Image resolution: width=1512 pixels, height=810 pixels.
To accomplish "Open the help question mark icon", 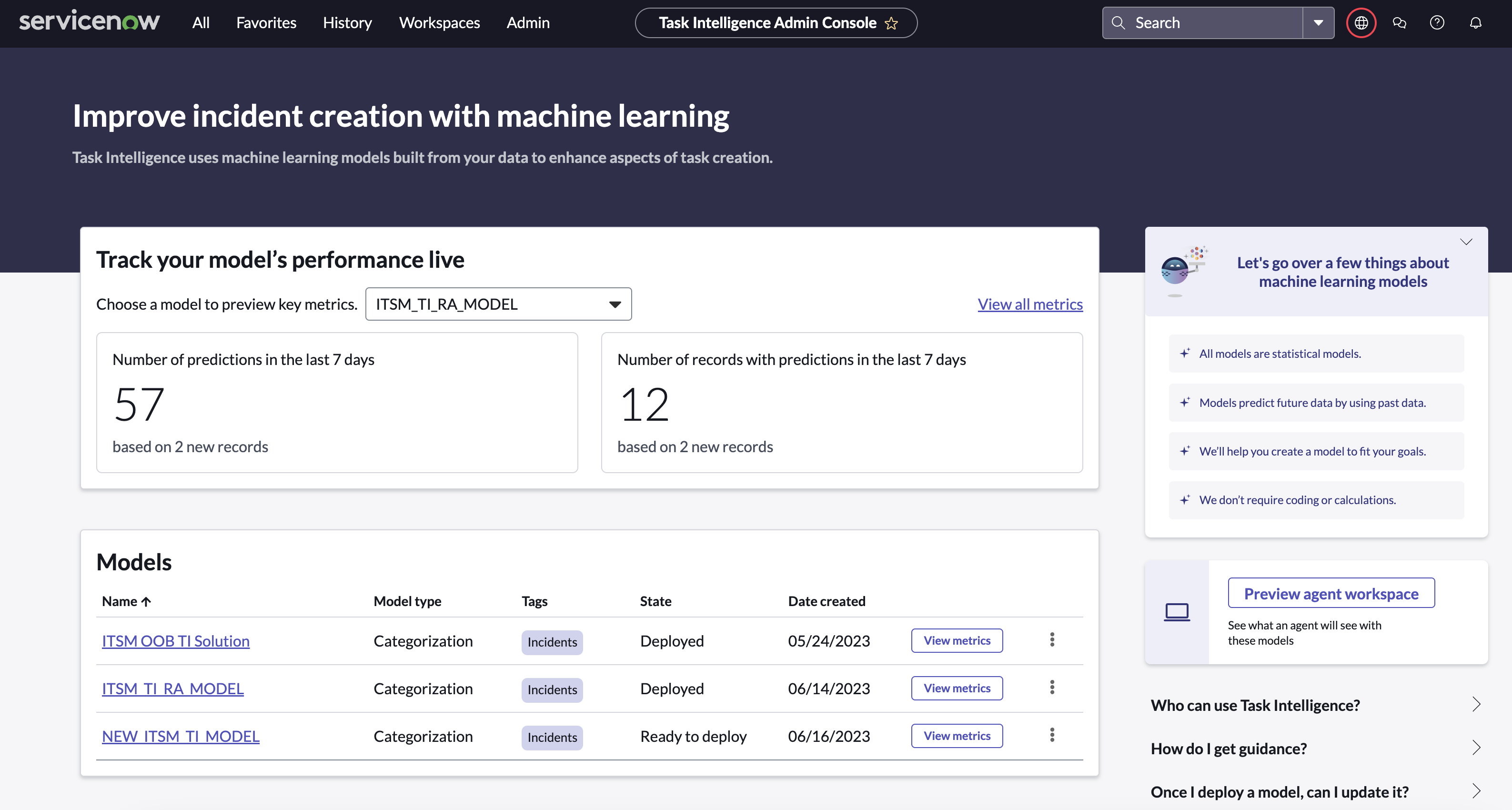I will point(1437,23).
